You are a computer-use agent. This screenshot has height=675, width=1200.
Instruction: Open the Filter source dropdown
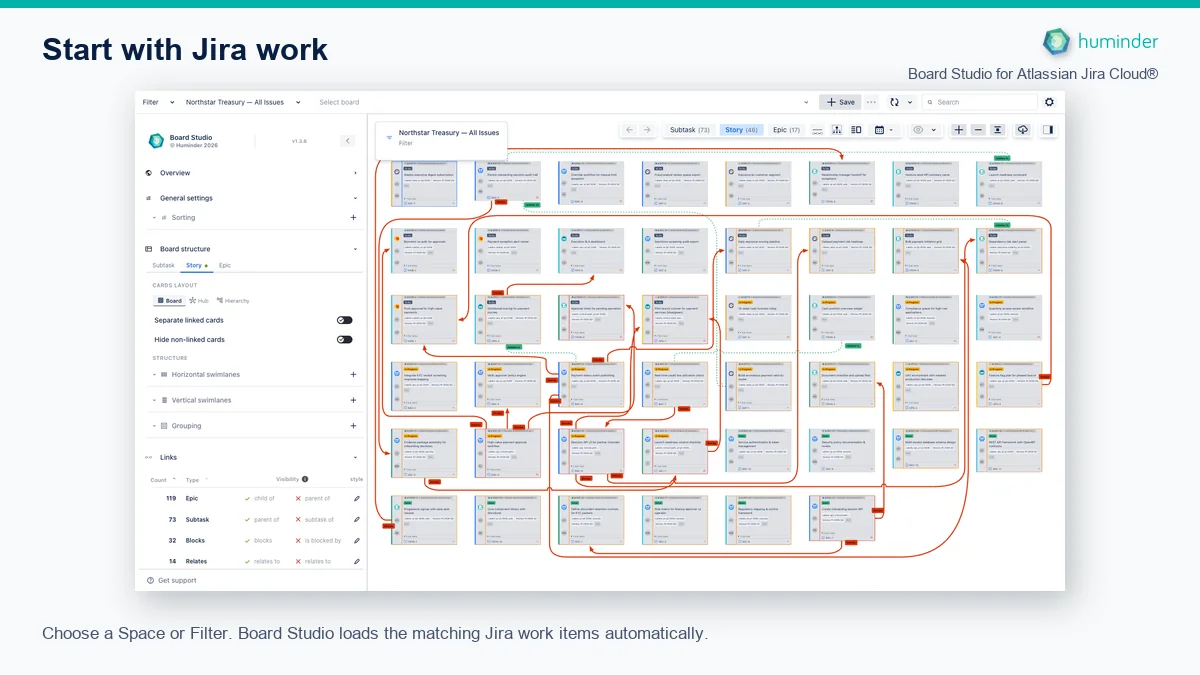[158, 102]
